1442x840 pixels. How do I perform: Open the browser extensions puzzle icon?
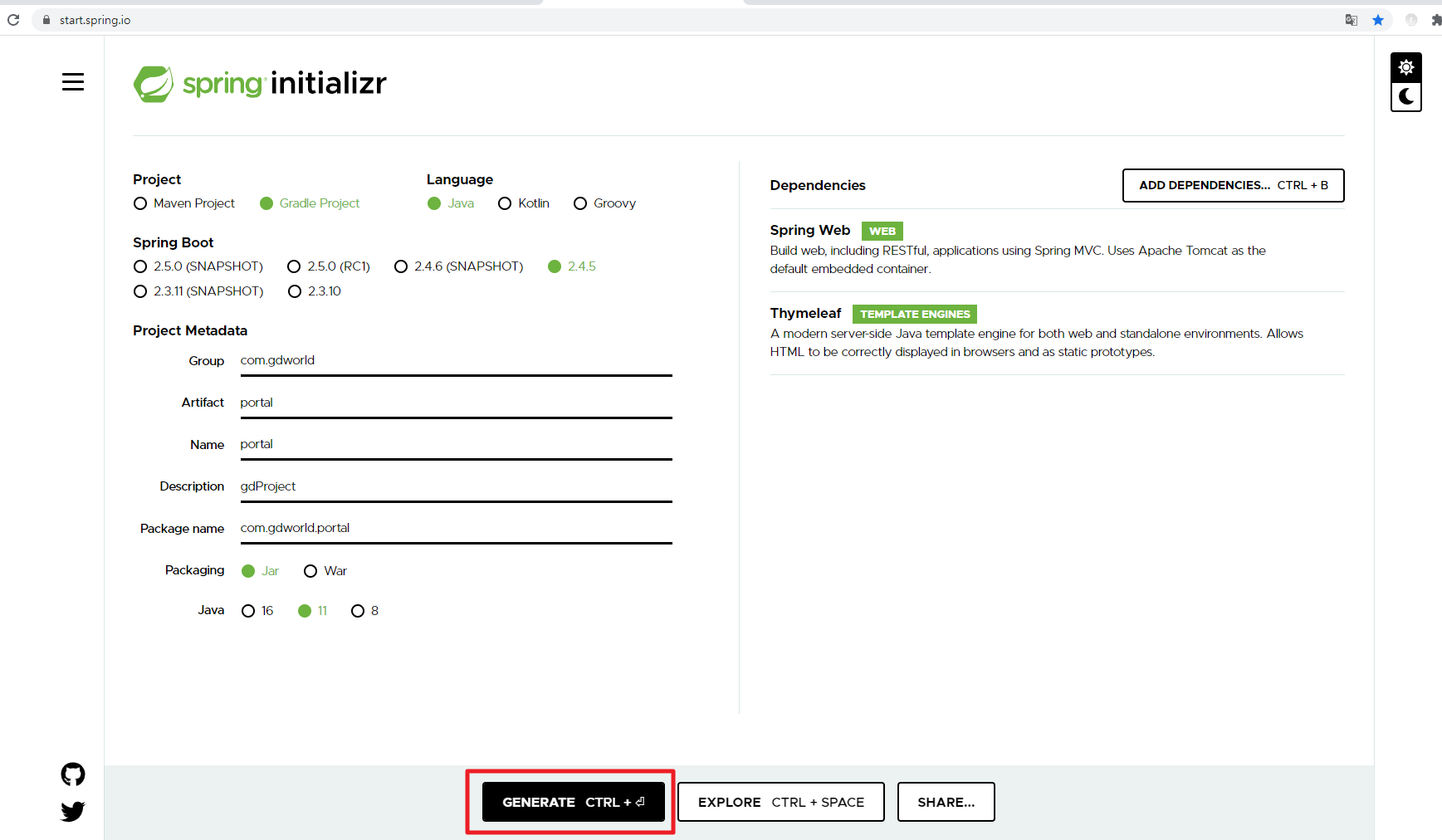[1436, 20]
